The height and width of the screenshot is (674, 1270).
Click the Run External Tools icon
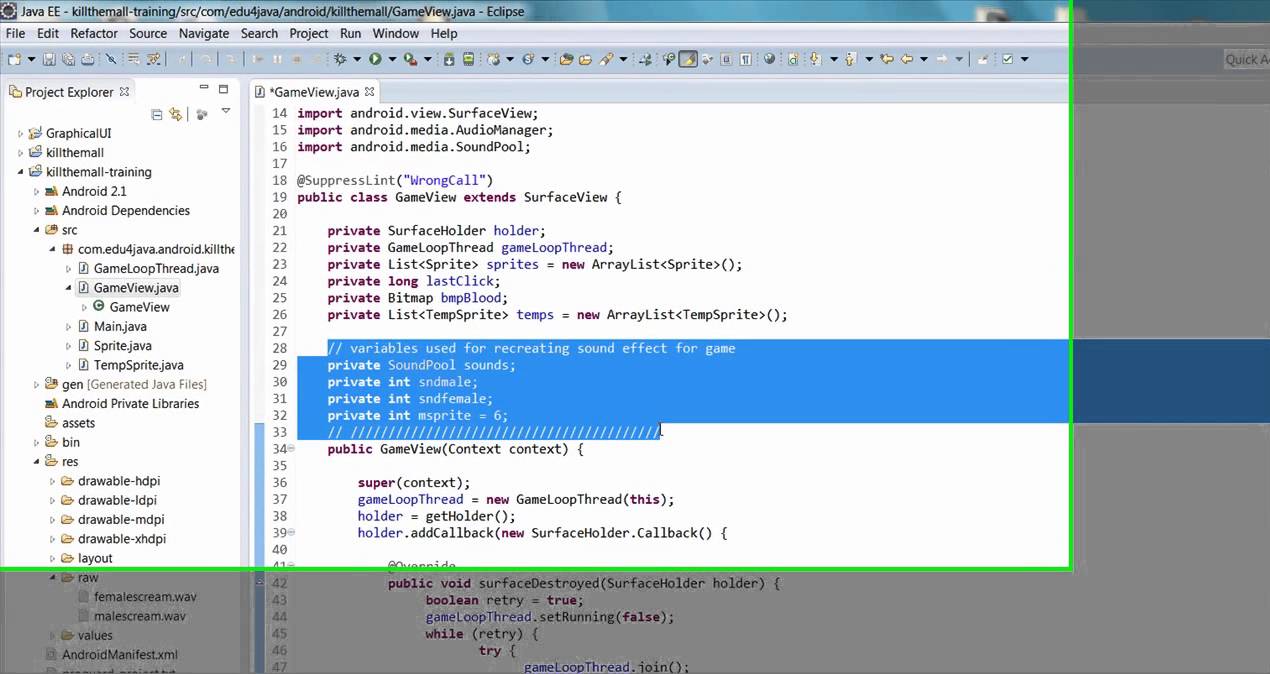[x=410, y=59]
